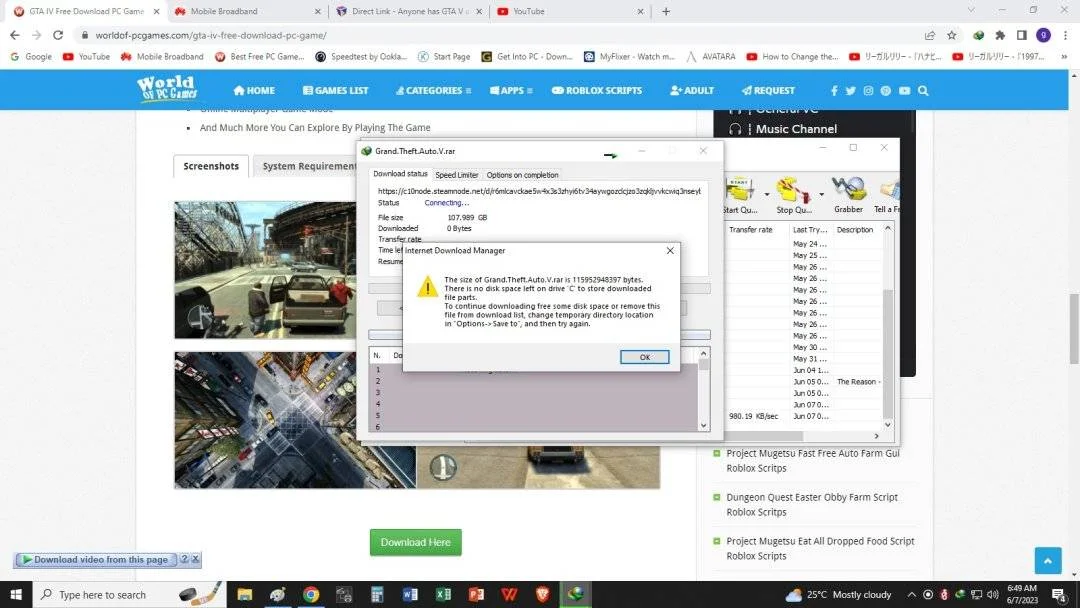Screen dimensions: 1080x608
Task: Click the Pinterest icon in header
Action: click(886, 91)
